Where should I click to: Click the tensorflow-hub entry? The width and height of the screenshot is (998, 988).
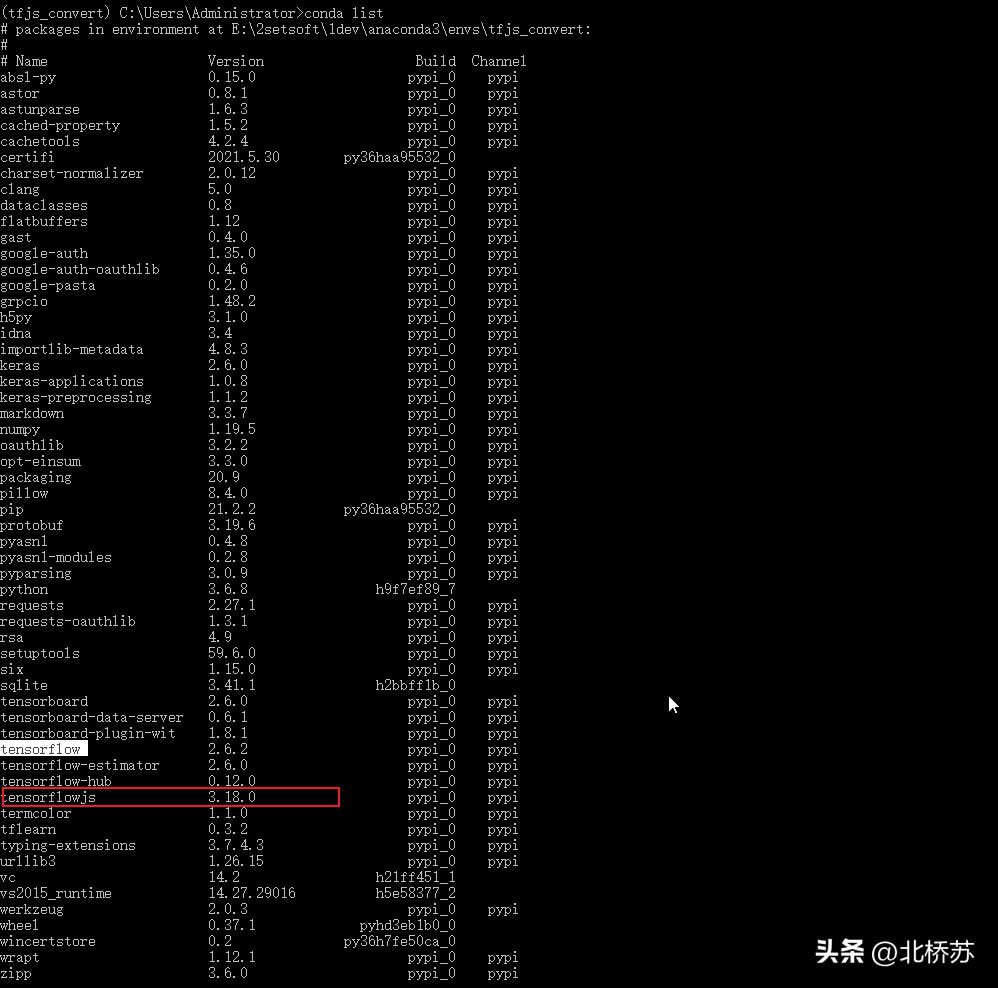click(x=55, y=781)
